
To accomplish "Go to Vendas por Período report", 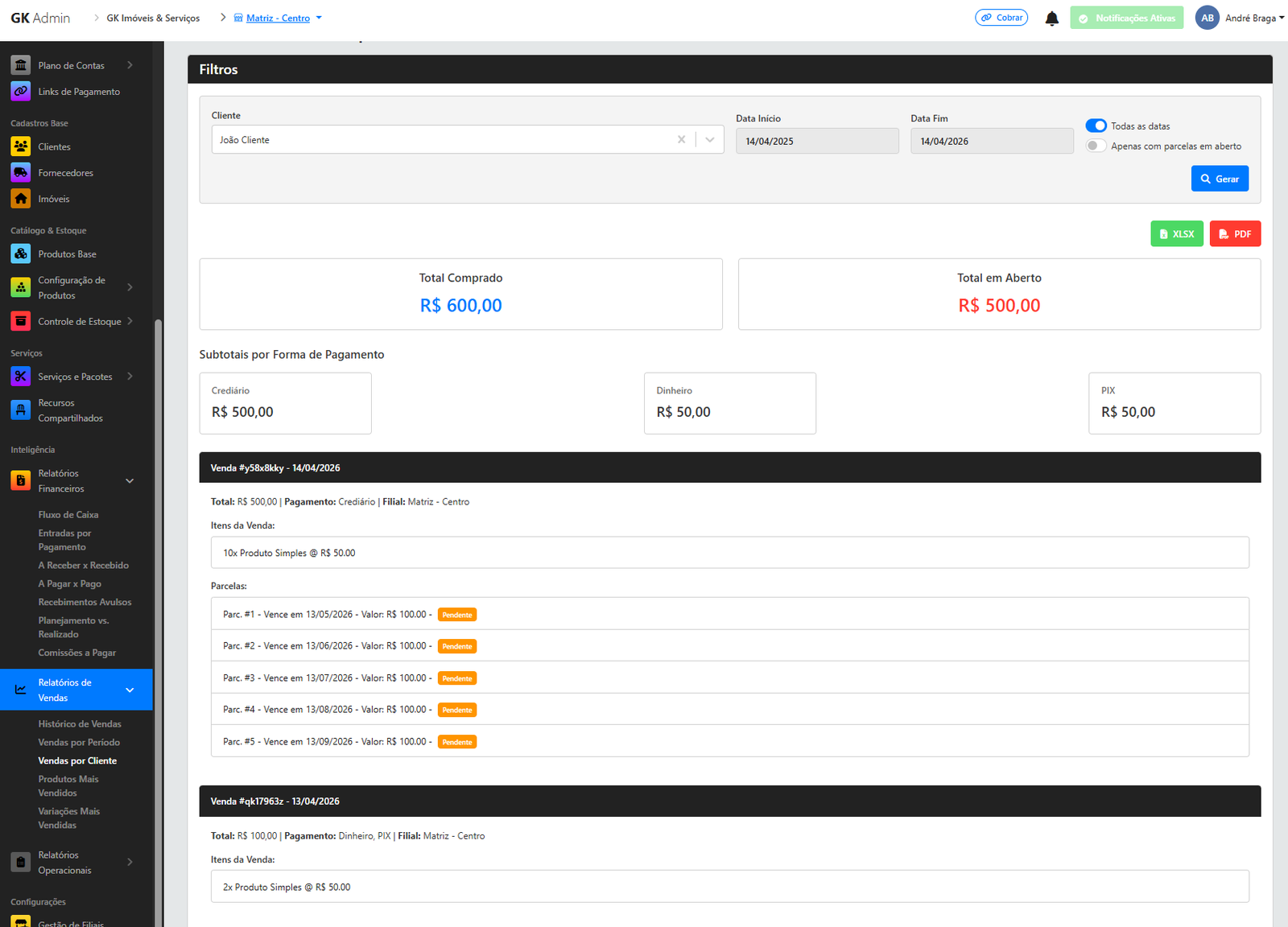I will click(x=79, y=743).
